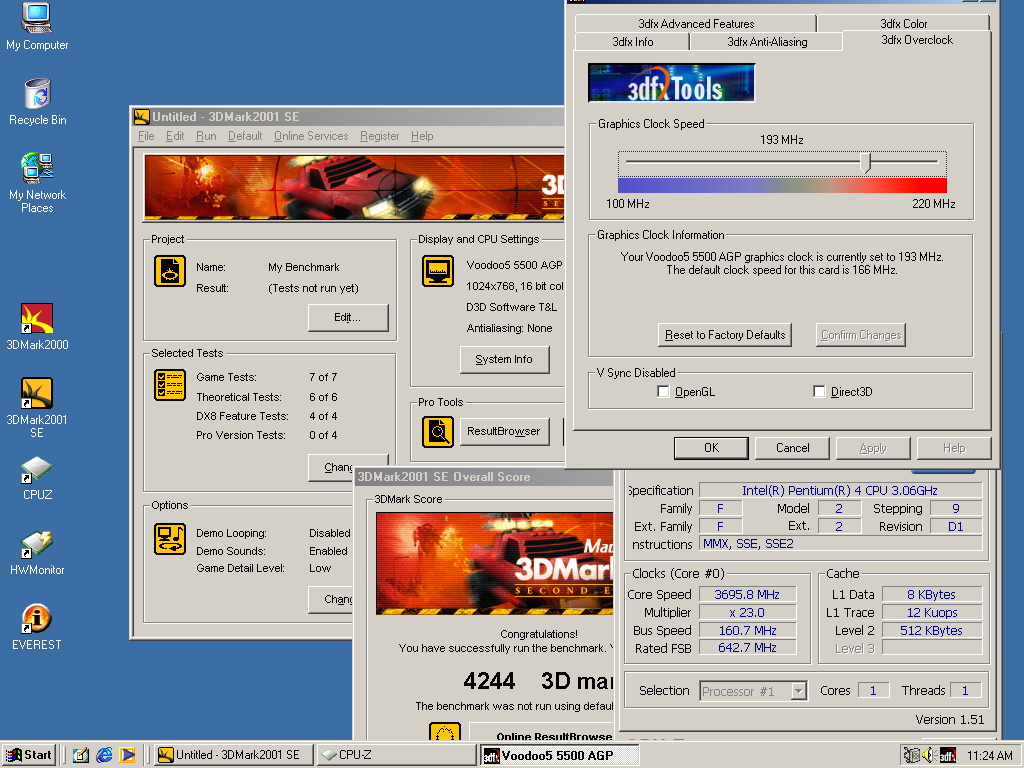
Task: Click the Confirm Changes button
Action: click(861, 335)
